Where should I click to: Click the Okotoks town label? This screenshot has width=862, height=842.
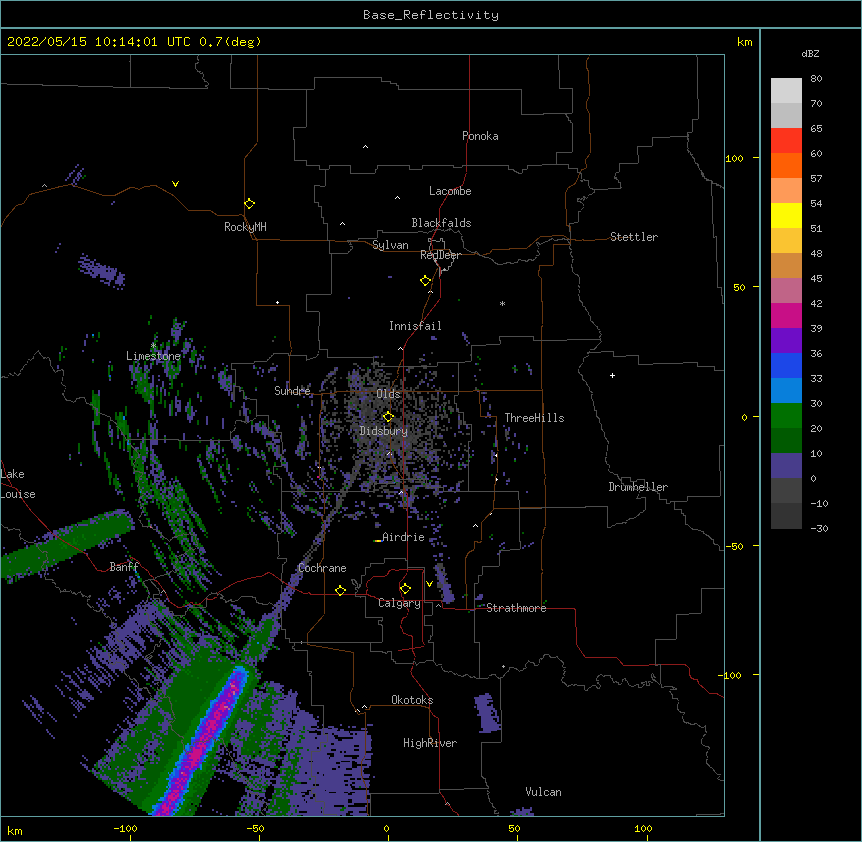412,700
